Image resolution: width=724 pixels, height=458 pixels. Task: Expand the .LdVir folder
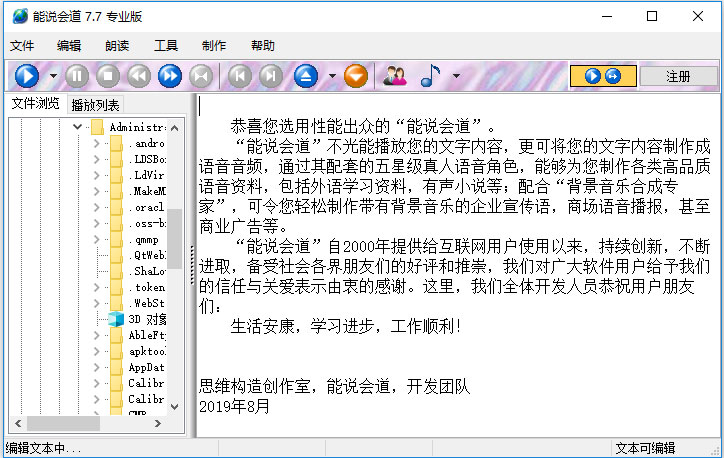(x=97, y=175)
